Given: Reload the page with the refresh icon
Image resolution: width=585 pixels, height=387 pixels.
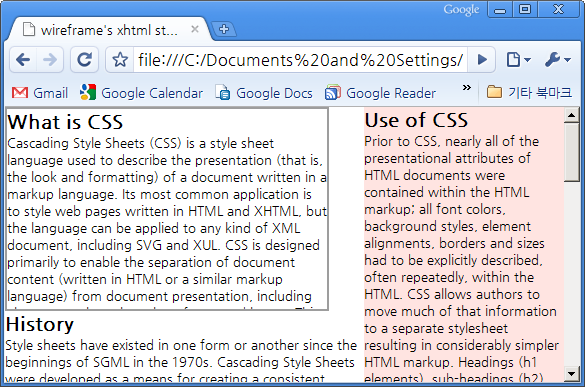Looking at the screenshot, I should coord(84,60).
